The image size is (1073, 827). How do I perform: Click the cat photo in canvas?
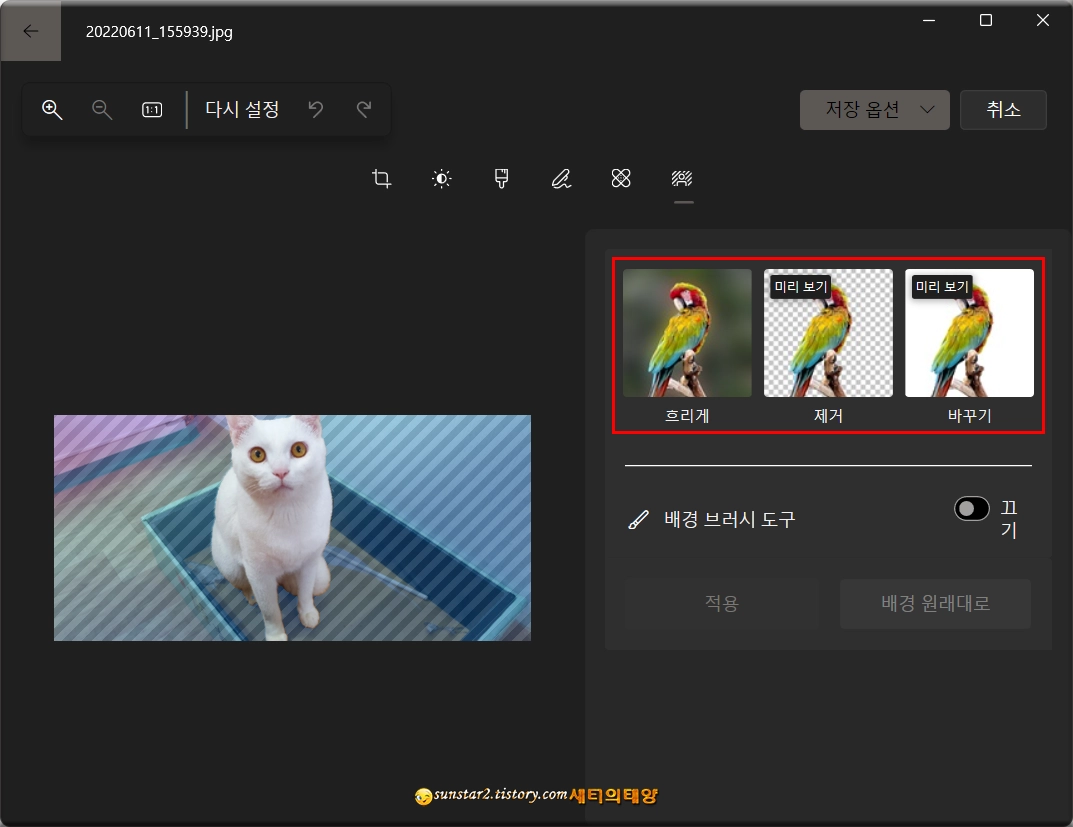(x=292, y=528)
